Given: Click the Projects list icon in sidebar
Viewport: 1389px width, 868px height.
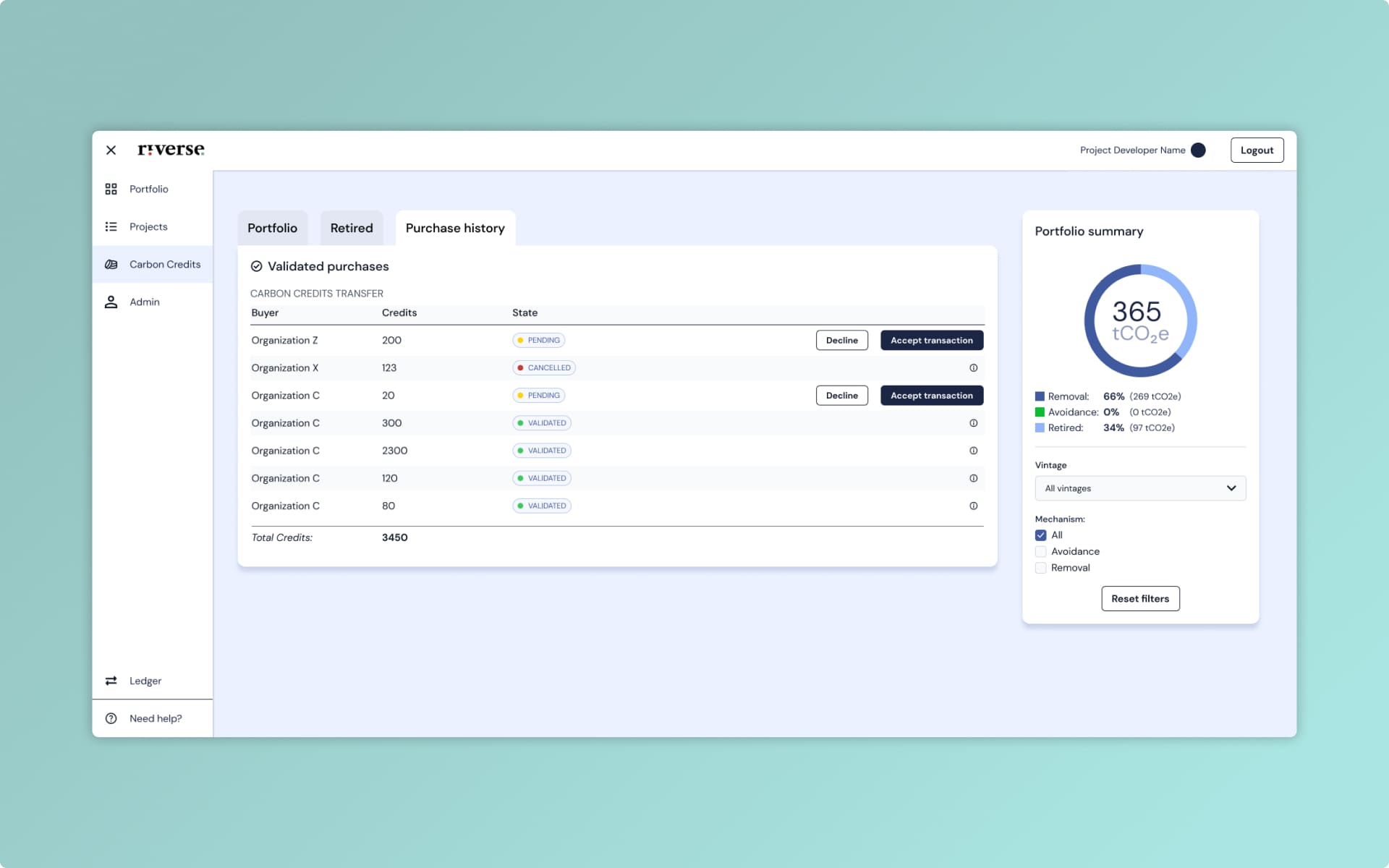Looking at the screenshot, I should tap(111, 226).
